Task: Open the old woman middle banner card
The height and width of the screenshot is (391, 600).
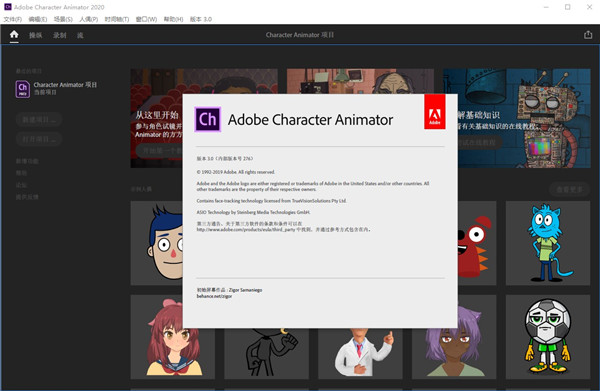Action: click(x=360, y=81)
